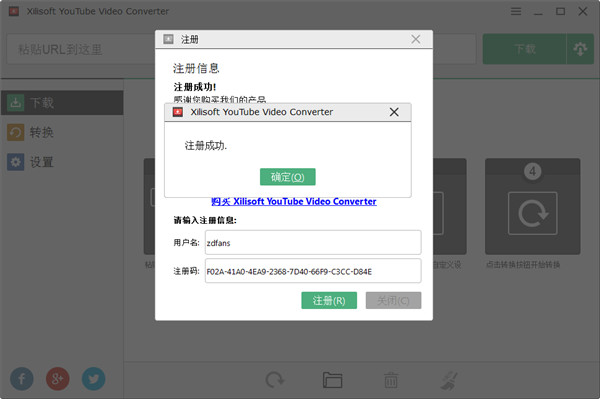This screenshot has width=600, height=399.
Task: Click the Xilisoft app logo in main title bar
Action: pyautogui.click(x=14, y=11)
